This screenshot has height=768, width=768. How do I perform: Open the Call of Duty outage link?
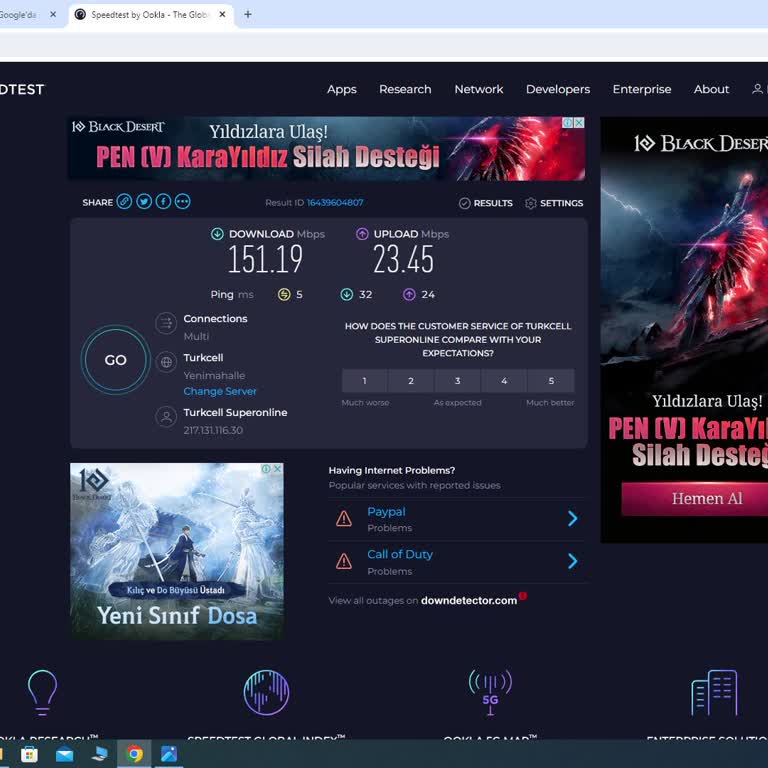click(x=400, y=554)
